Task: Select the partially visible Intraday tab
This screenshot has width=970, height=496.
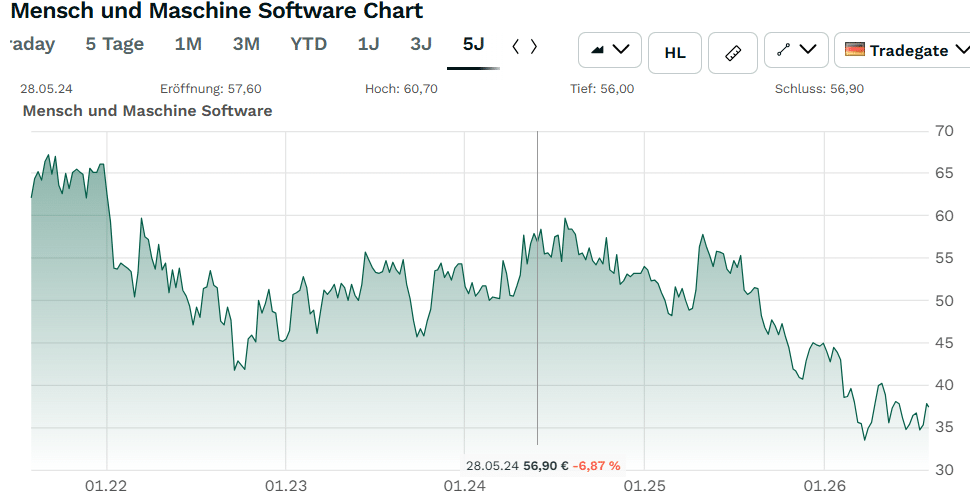Action: (x=32, y=45)
